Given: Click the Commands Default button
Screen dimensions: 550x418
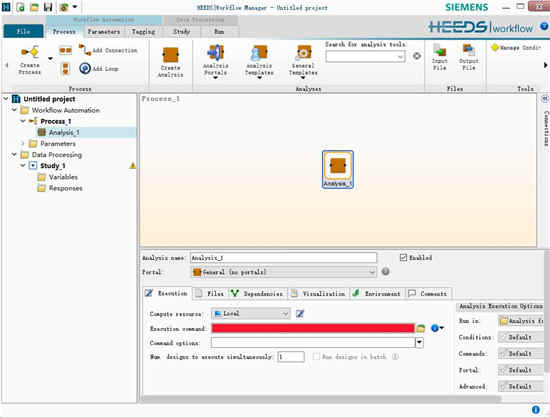Looking at the screenshot, I should 522,353.
